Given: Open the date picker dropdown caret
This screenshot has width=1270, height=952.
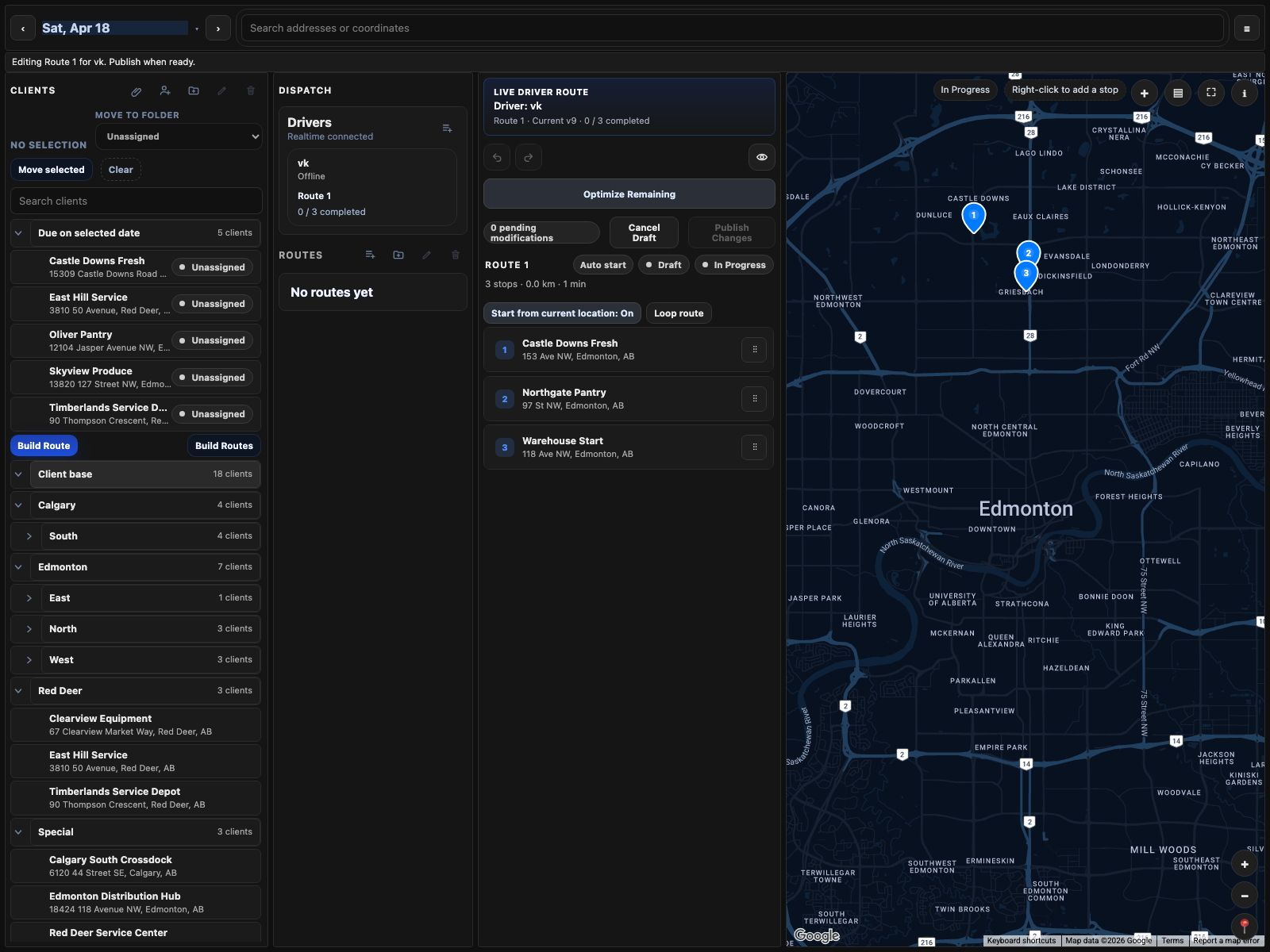Looking at the screenshot, I should (x=197, y=29).
